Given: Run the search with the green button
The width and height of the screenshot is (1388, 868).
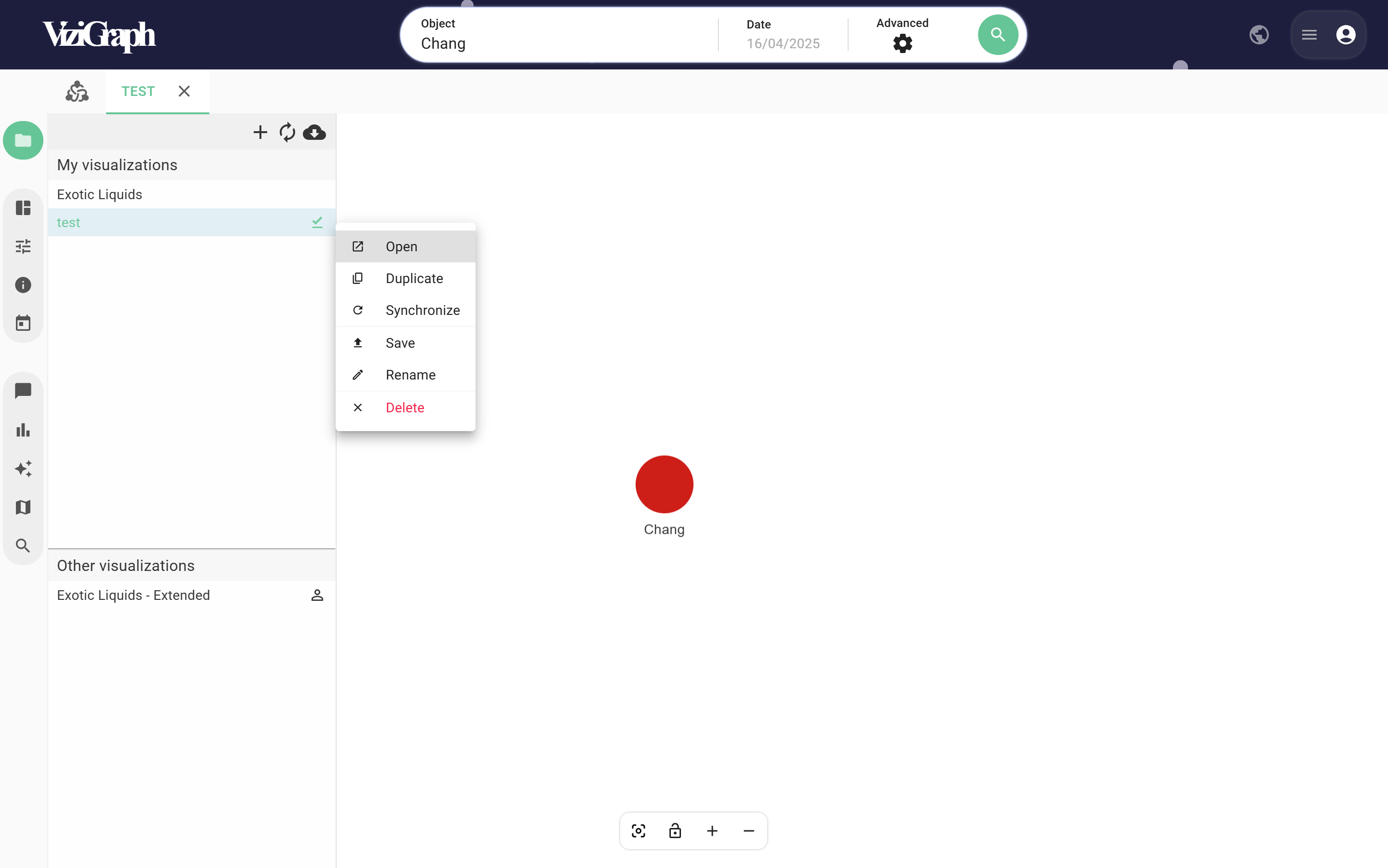Looking at the screenshot, I should coord(997,34).
